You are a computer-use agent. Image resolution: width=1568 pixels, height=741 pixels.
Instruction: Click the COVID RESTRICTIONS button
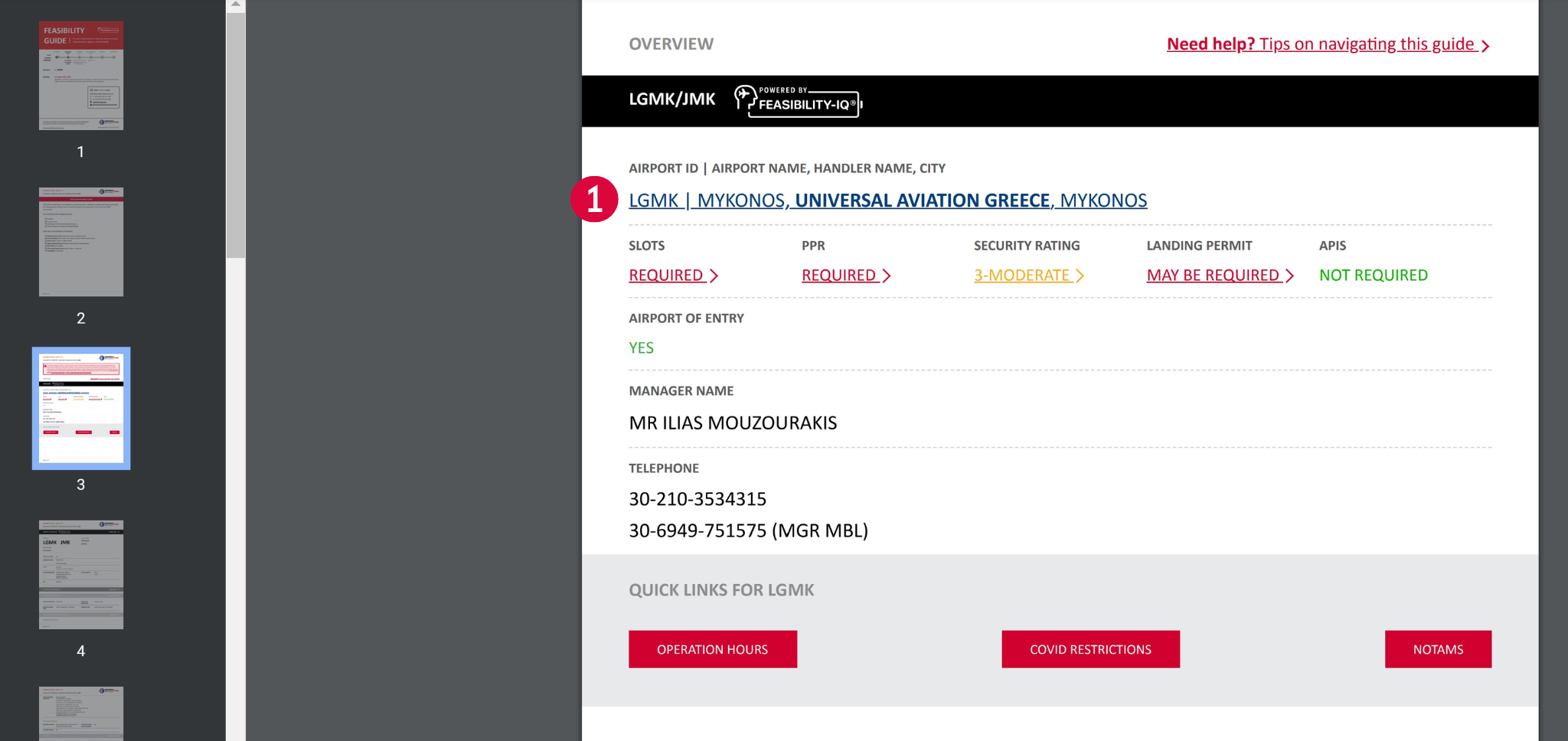pyautogui.click(x=1091, y=649)
